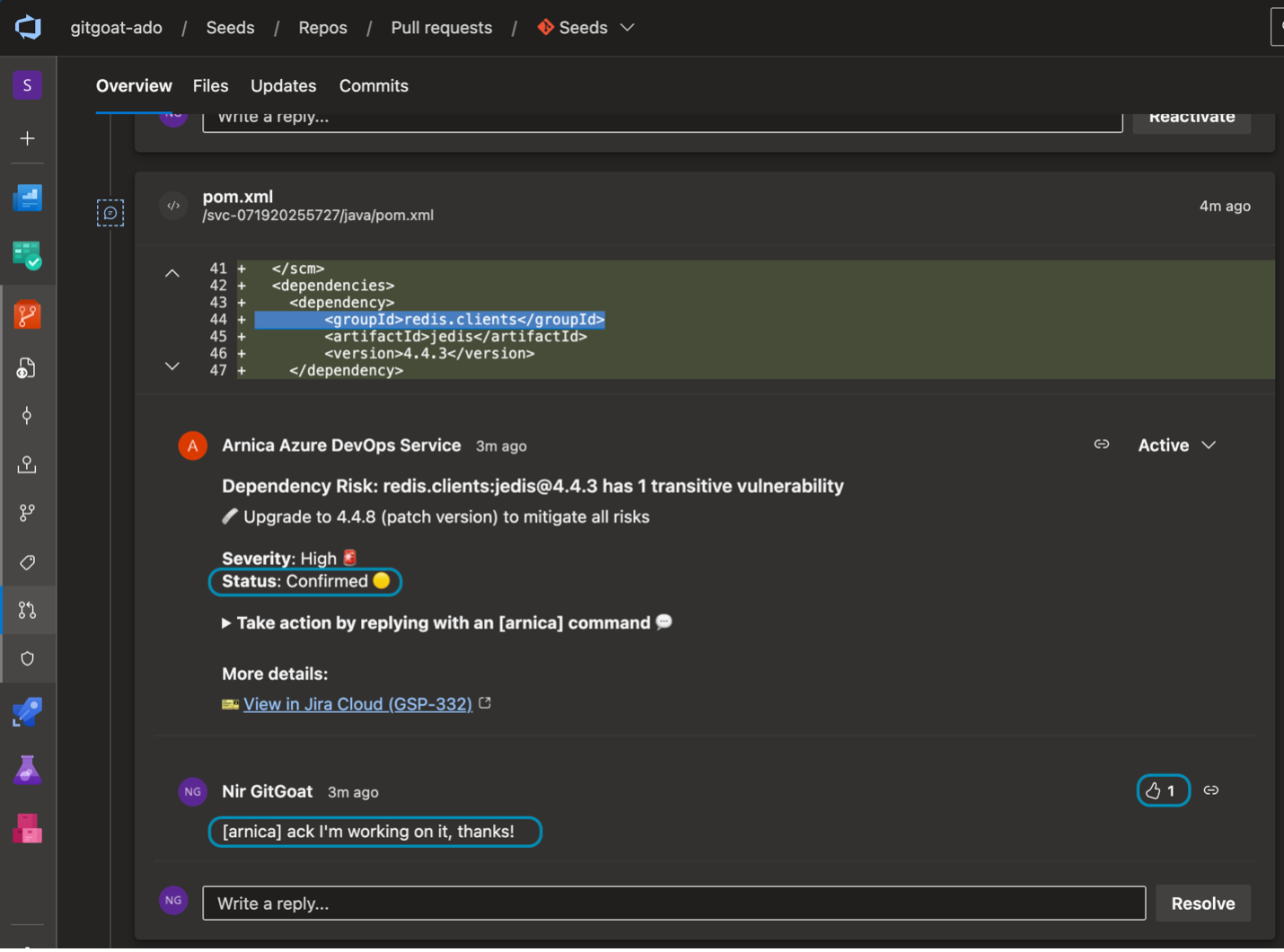
Task: Click the version 4.4.3 code line
Action: [429, 354]
